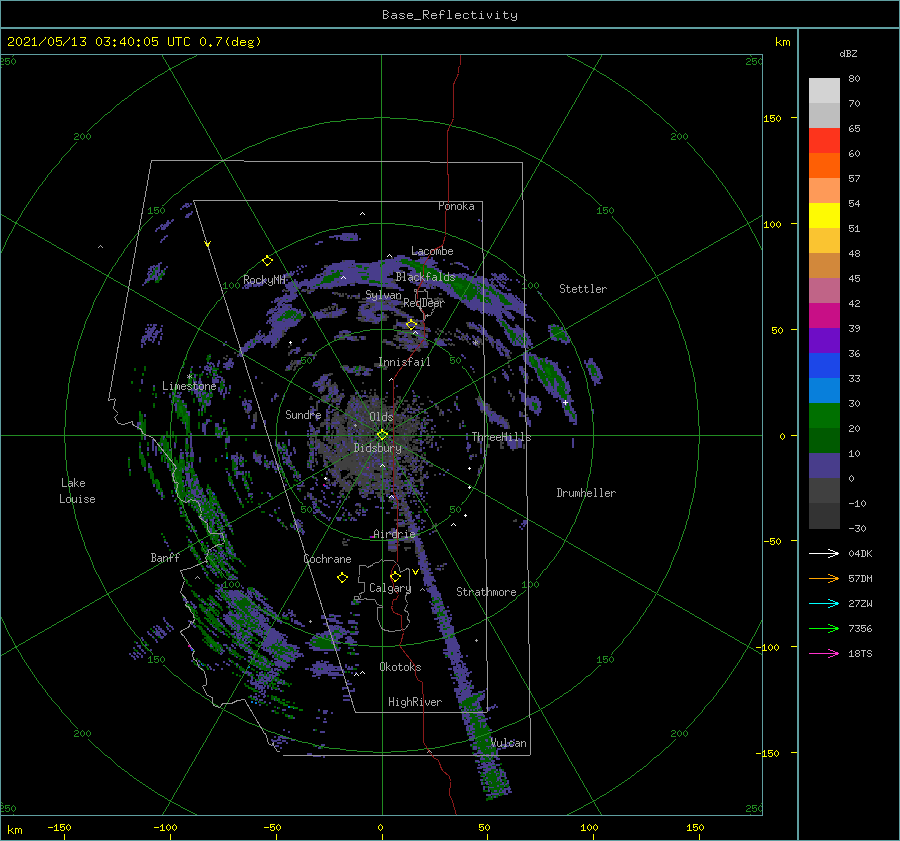The height and width of the screenshot is (841, 900).
Task: Pick the red swatch in the dBZ legend
Action: coord(824,141)
